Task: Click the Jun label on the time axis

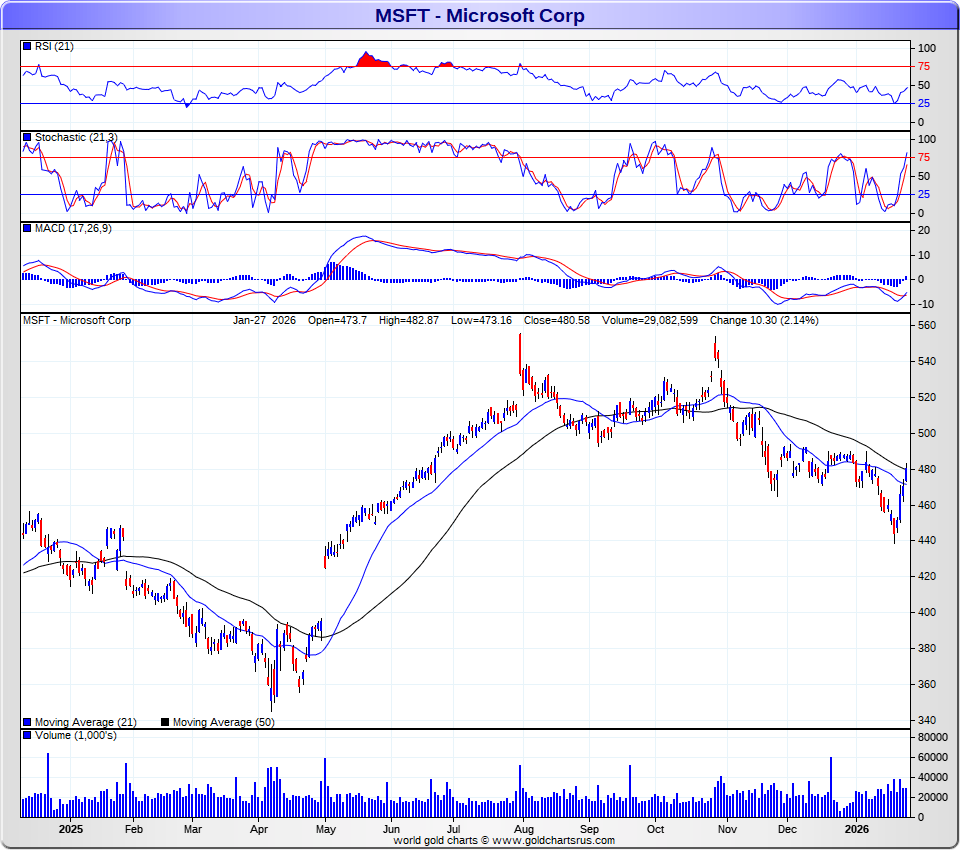Action: 391,829
